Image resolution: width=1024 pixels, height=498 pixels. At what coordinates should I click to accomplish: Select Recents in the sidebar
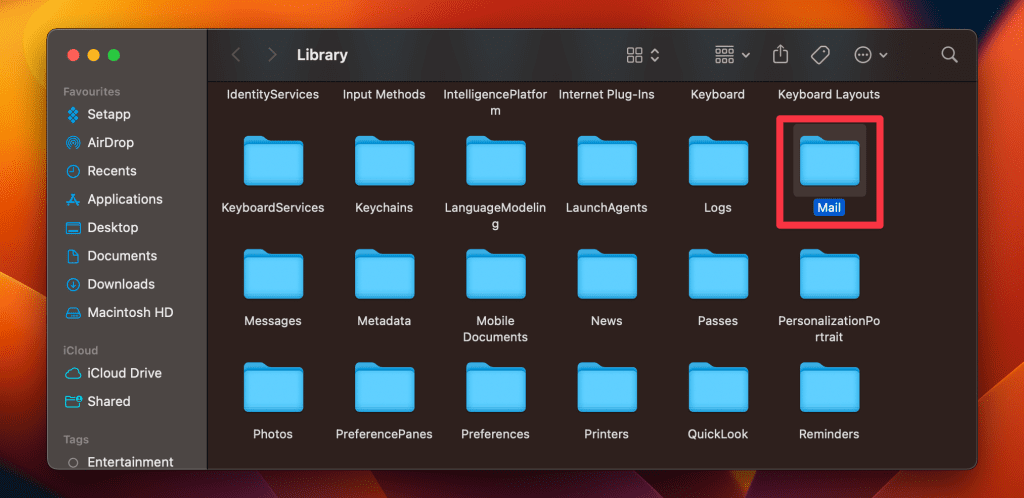click(111, 171)
